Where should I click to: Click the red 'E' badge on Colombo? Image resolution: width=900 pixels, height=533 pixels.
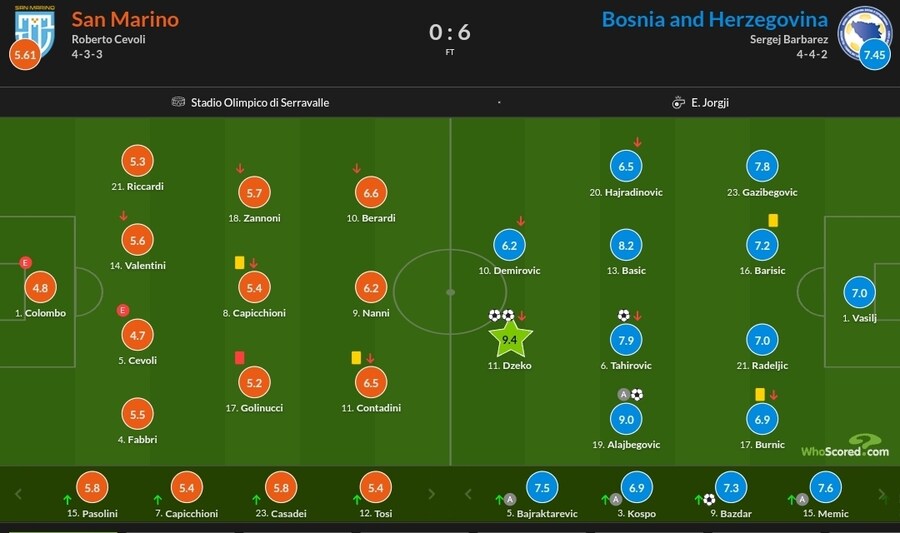tap(26, 263)
